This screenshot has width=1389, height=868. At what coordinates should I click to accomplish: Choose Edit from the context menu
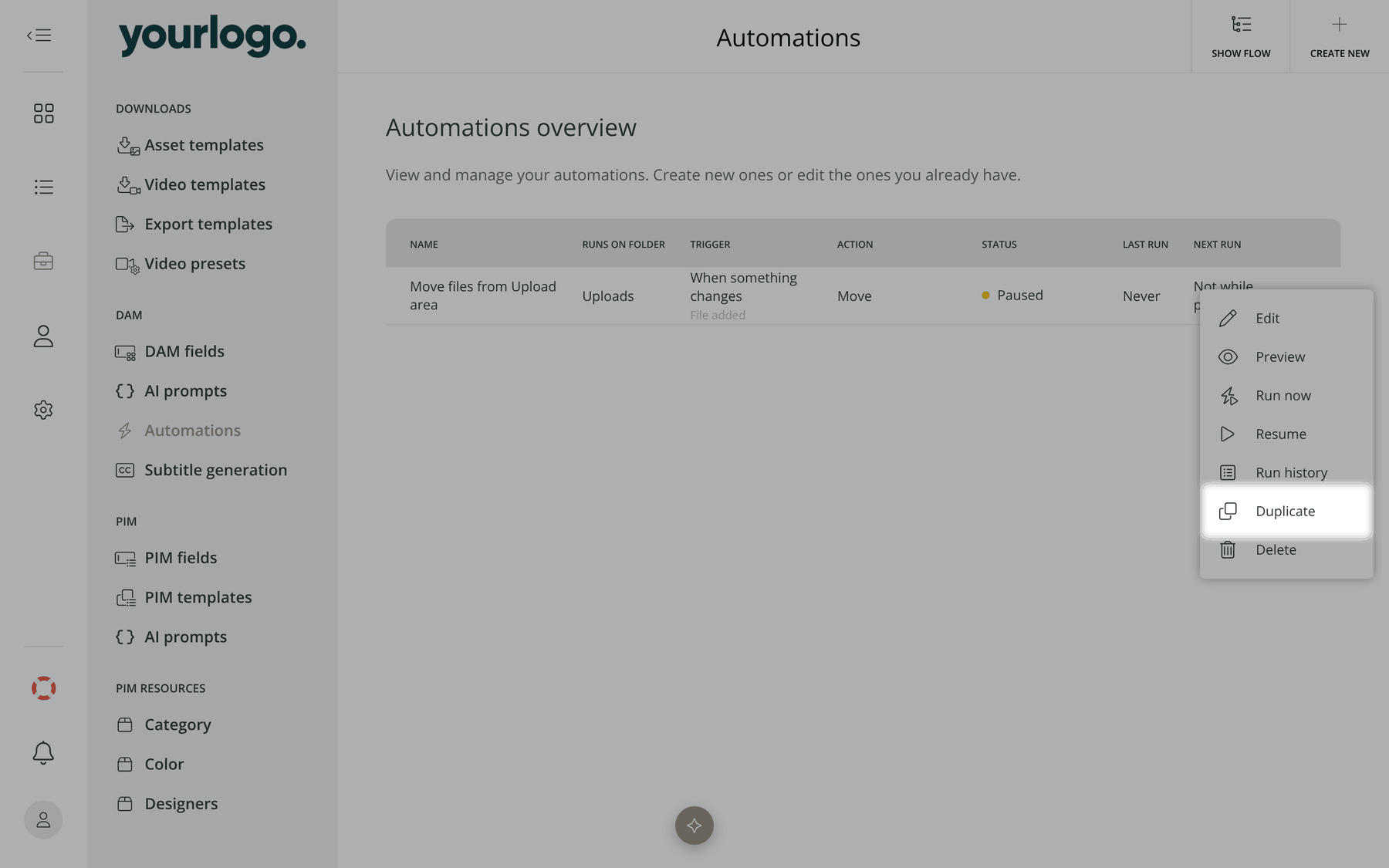(x=1286, y=318)
